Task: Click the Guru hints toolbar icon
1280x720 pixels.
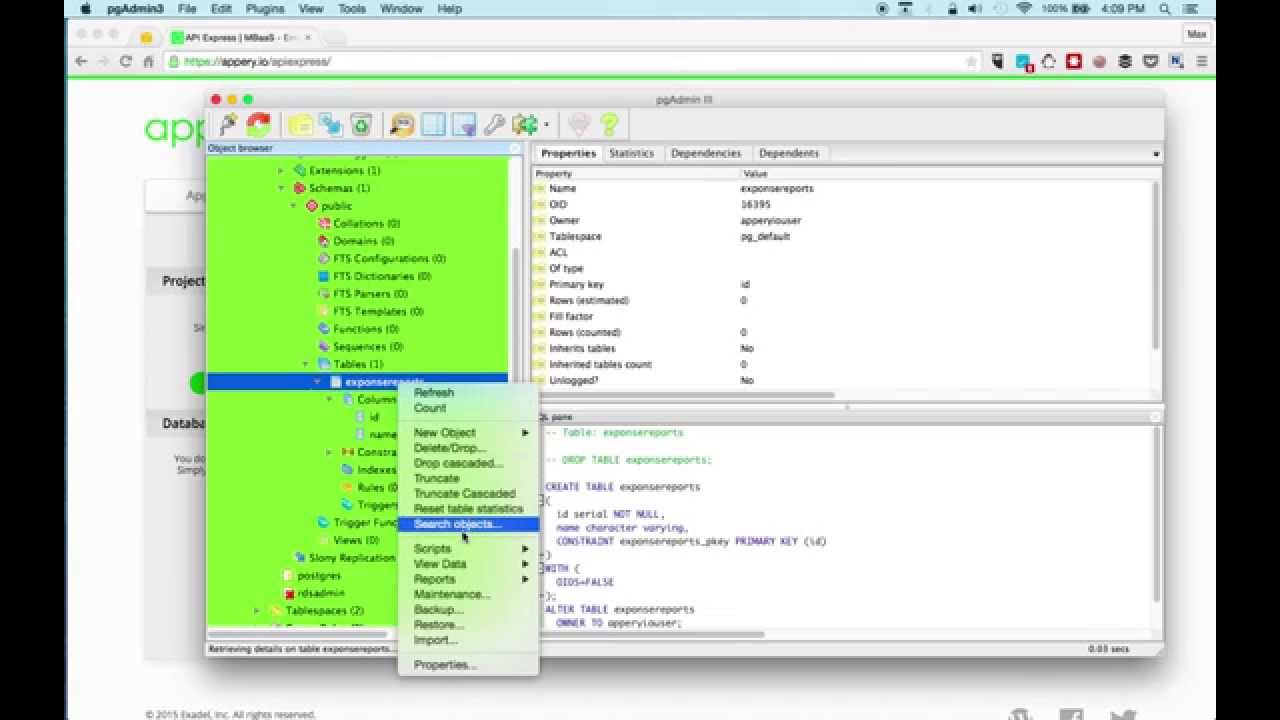Action: [578, 124]
